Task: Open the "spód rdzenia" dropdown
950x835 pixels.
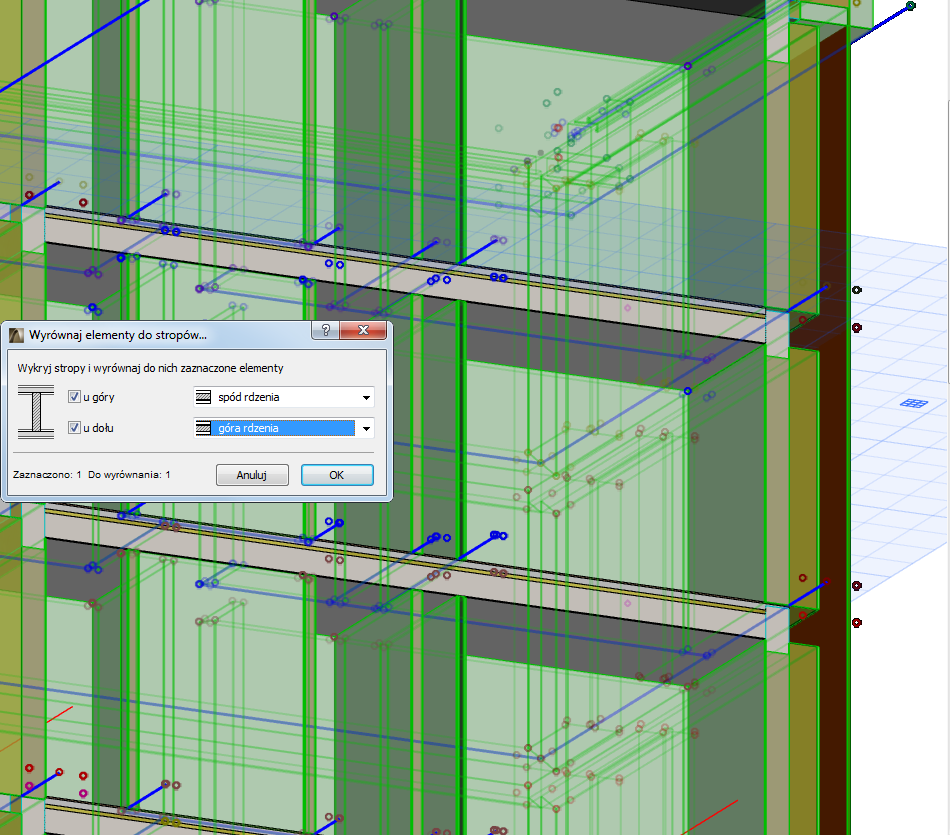Action: click(364, 397)
